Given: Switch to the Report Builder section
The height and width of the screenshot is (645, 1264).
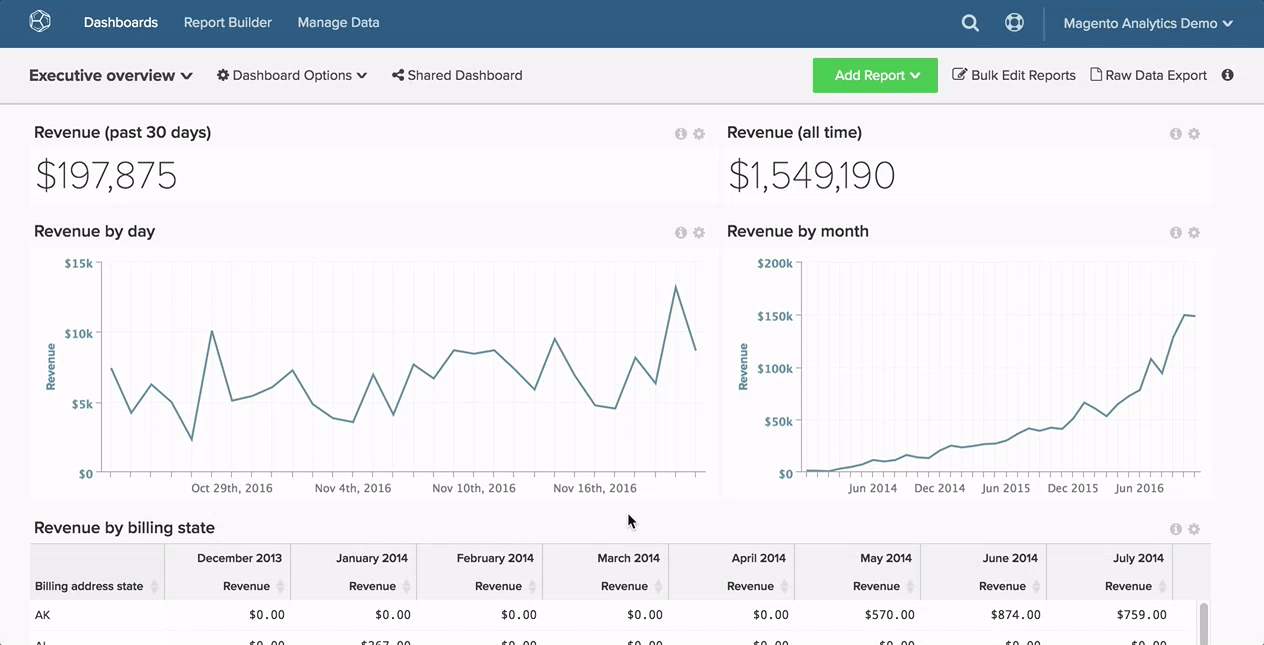Looking at the screenshot, I should pos(227,22).
